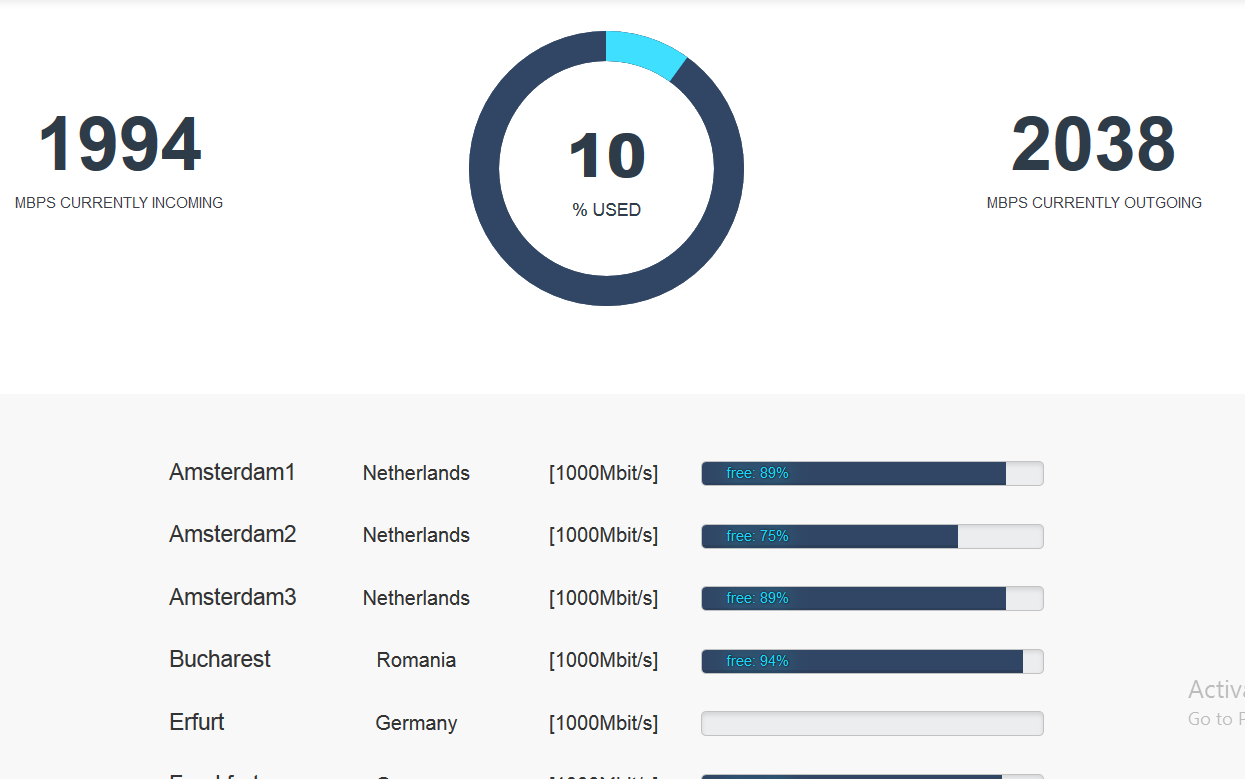
Task: Click the 'MBPS CURRENTLY OUTGOING' label
Action: (x=1094, y=203)
